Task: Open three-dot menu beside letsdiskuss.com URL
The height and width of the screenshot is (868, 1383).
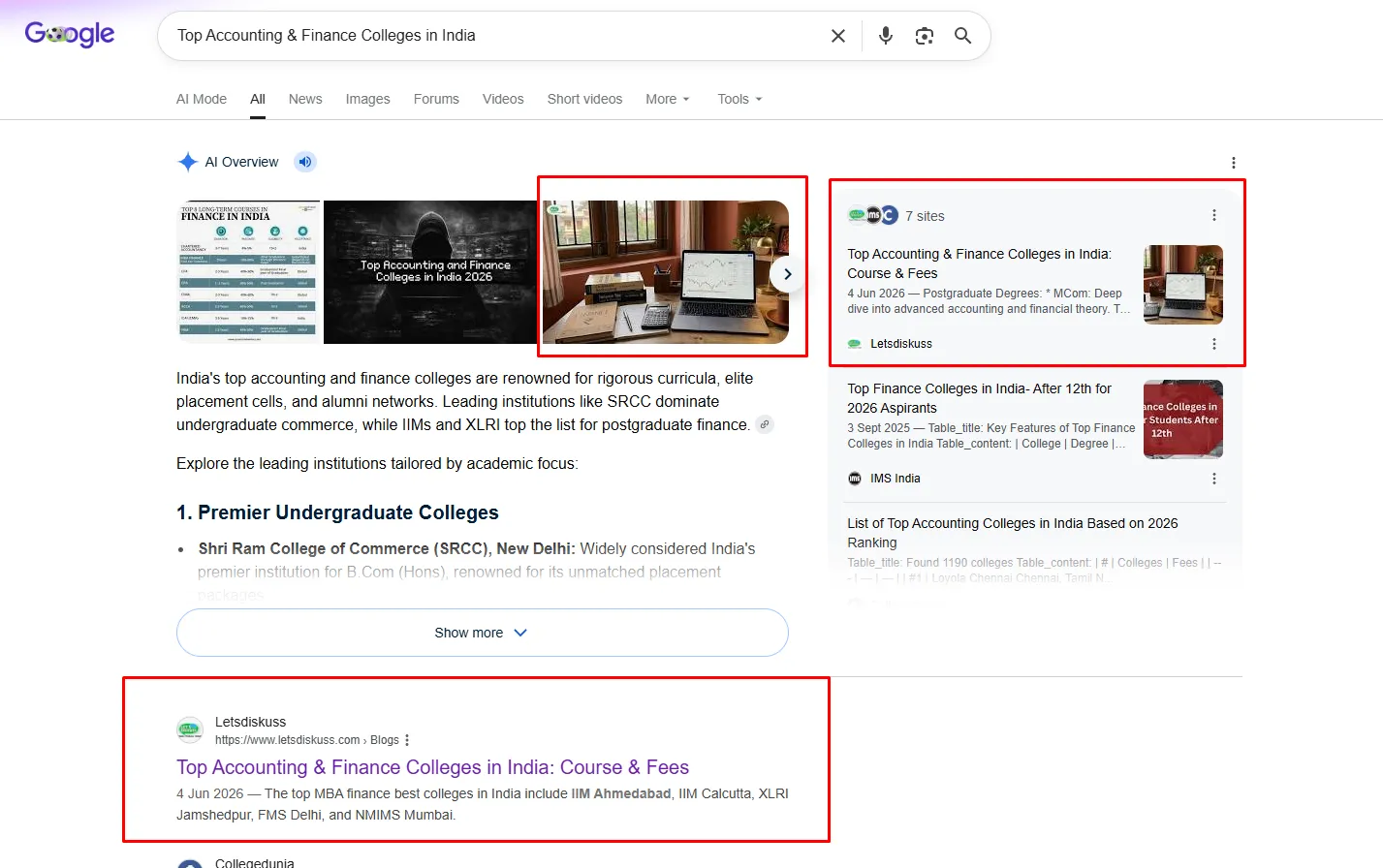Action: click(407, 740)
